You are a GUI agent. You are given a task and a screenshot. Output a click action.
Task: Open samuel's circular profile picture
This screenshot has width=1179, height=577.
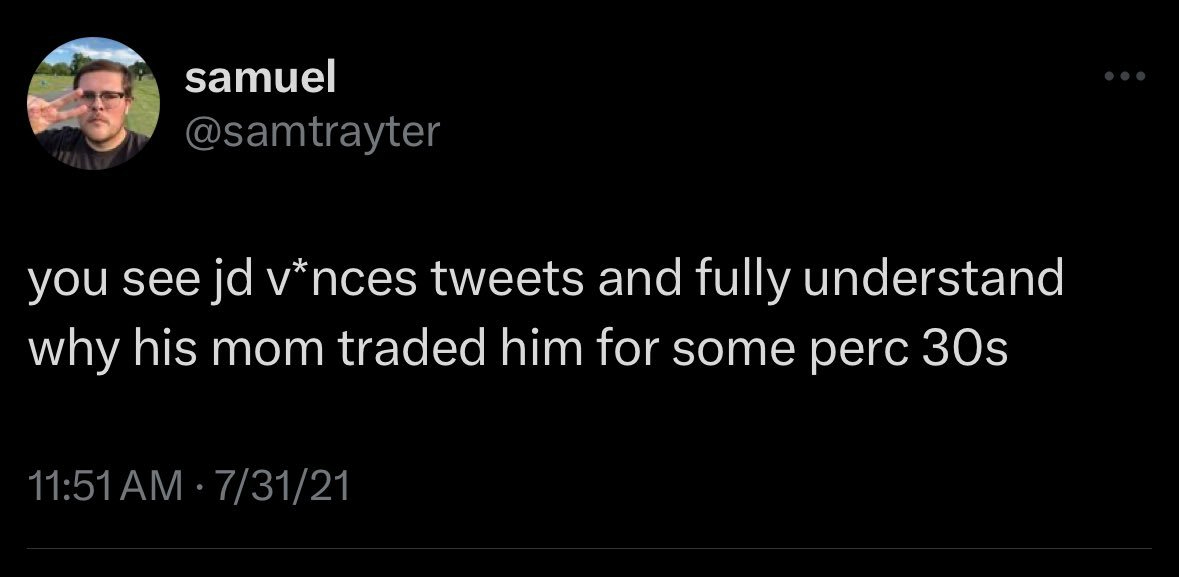click(x=92, y=103)
